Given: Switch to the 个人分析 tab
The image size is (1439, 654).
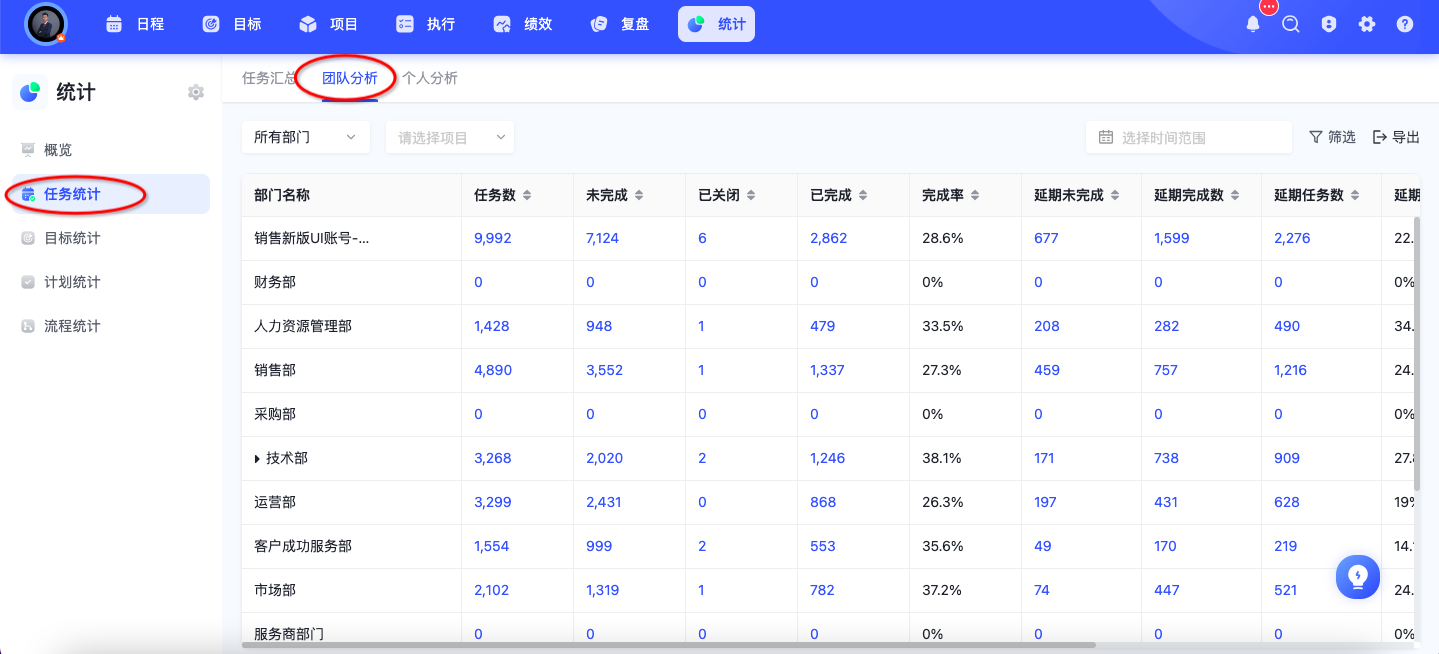Looking at the screenshot, I should click(430, 78).
